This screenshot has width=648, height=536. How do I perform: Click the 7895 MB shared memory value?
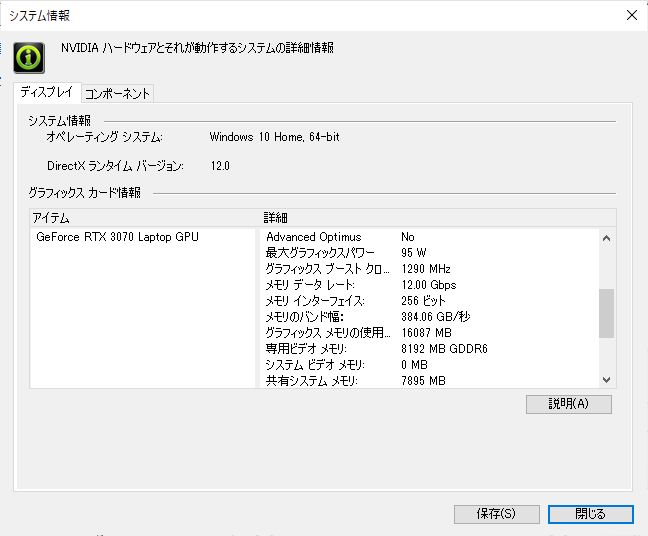coord(423,381)
